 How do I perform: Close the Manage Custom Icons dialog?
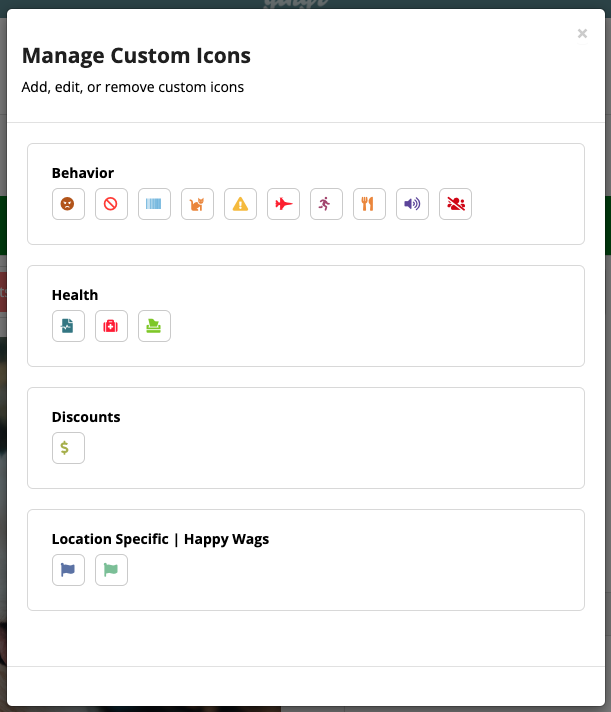(582, 34)
